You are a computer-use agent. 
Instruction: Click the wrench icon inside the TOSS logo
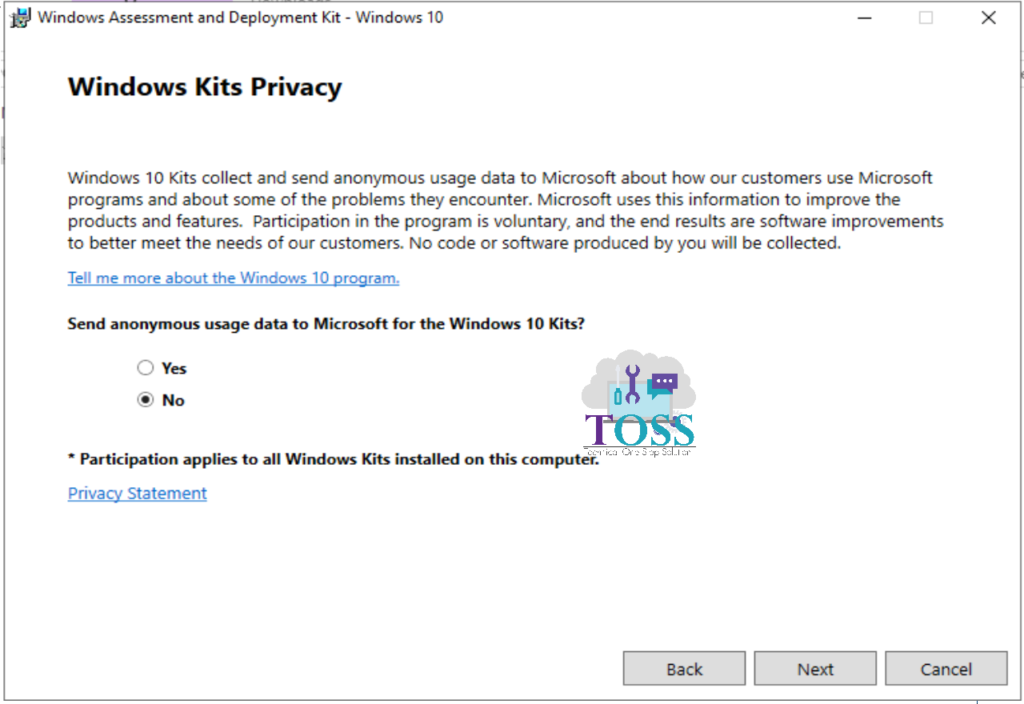[633, 382]
